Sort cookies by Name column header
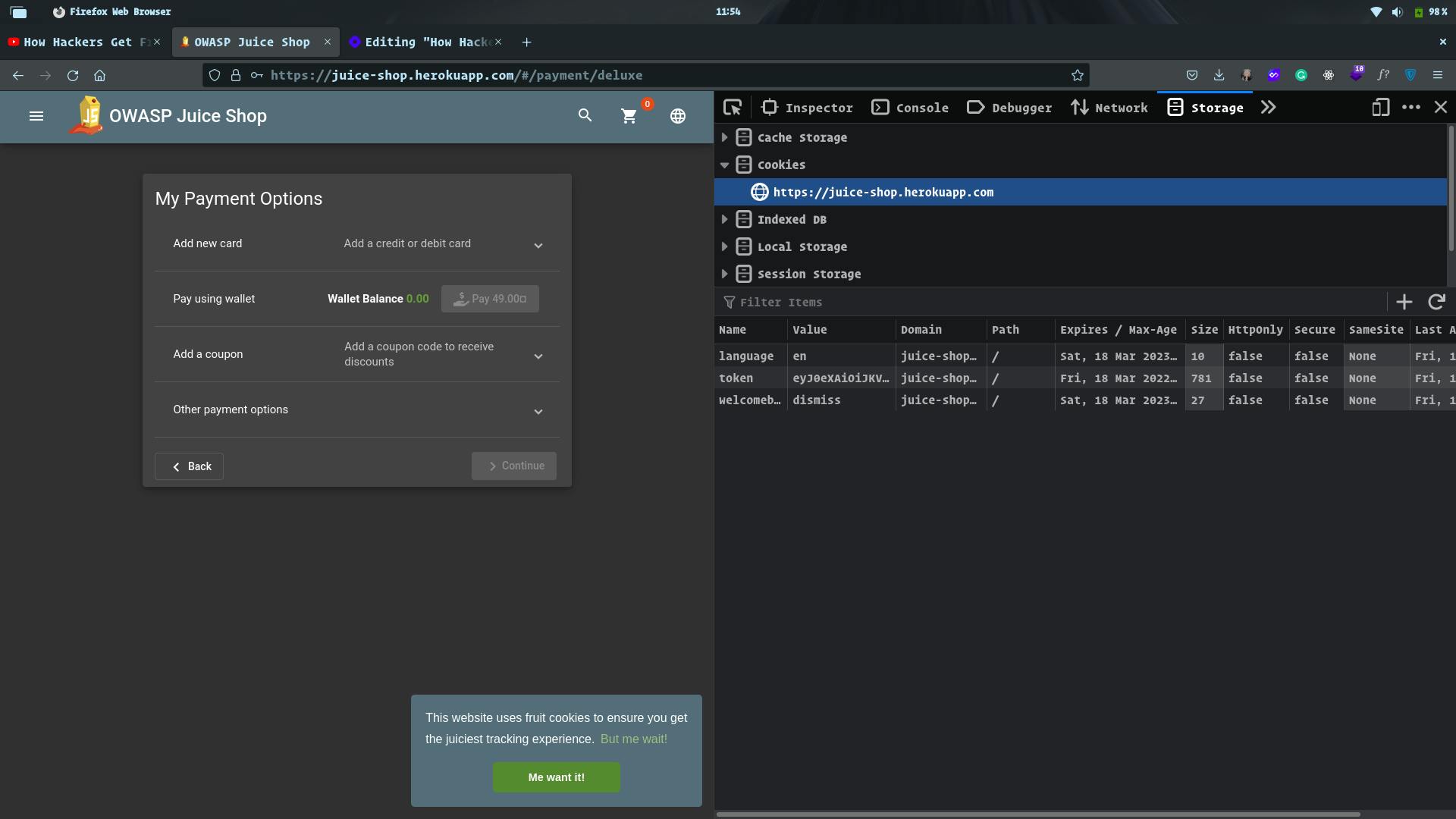 click(x=751, y=330)
